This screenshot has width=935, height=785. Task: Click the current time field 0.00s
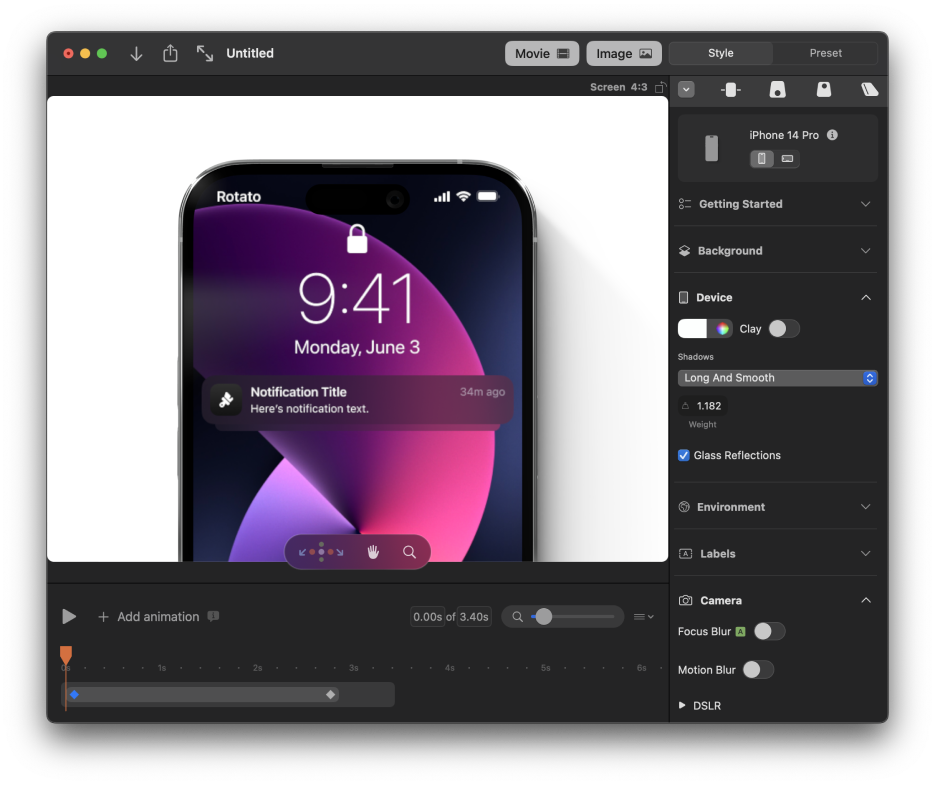[x=427, y=616]
